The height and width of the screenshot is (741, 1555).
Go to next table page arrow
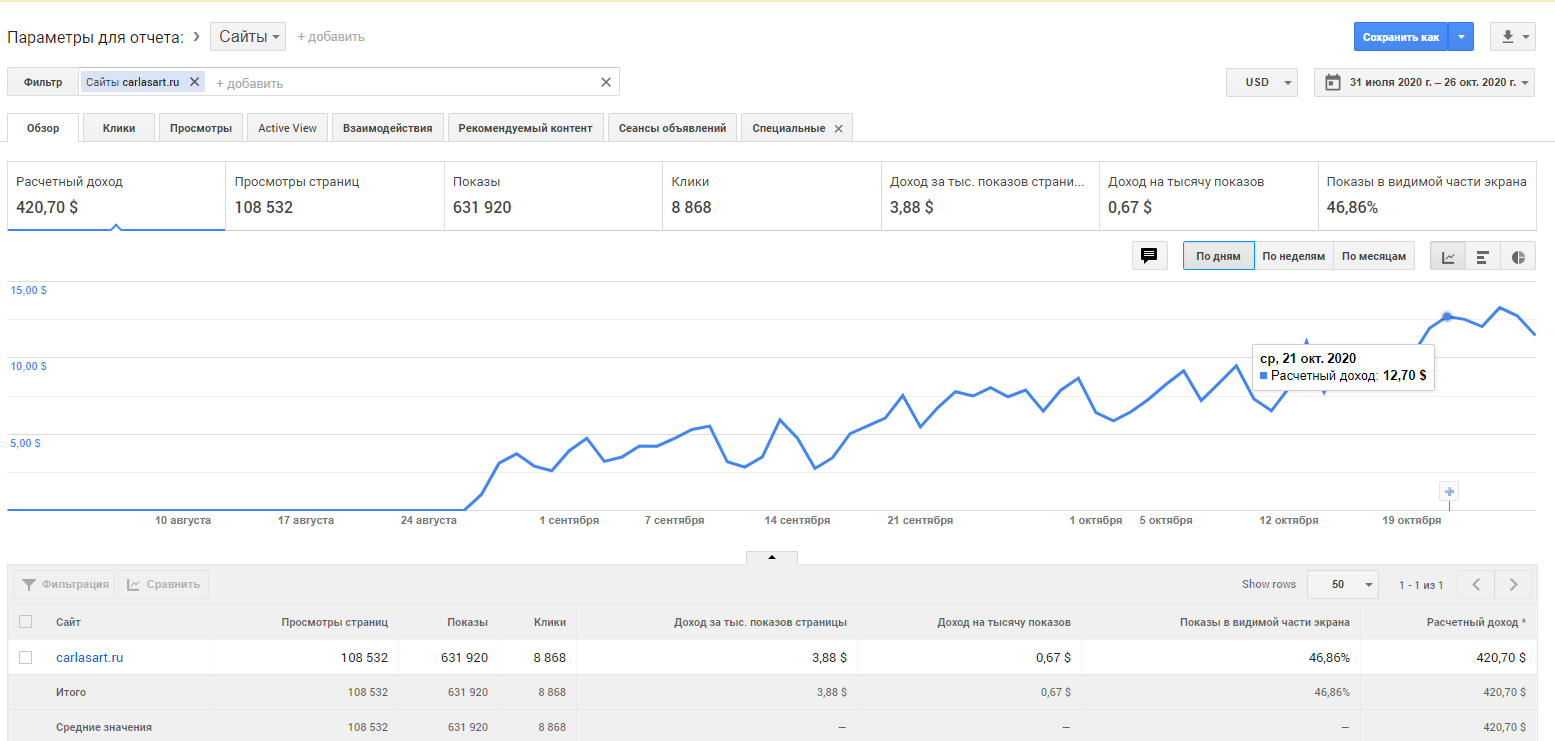[1513, 584]
